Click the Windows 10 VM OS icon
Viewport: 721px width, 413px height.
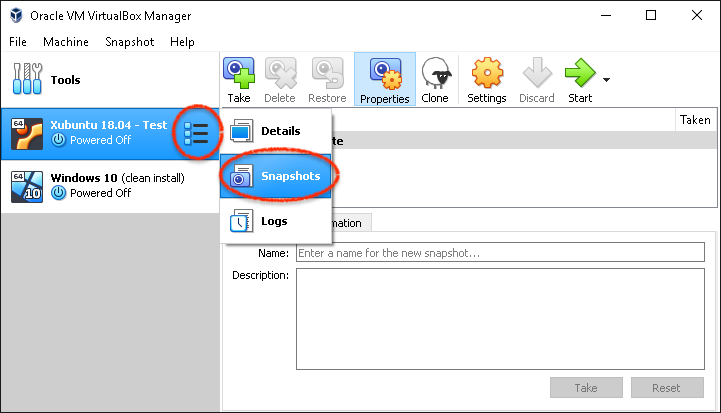pyautogui.click(x=27, y=187)
